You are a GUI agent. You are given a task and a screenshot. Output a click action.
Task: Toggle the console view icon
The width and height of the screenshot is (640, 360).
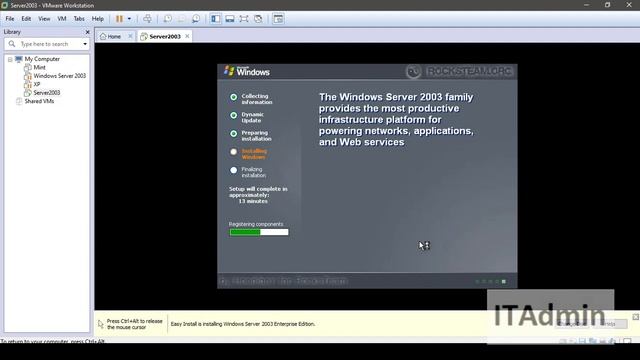[278, 19]
